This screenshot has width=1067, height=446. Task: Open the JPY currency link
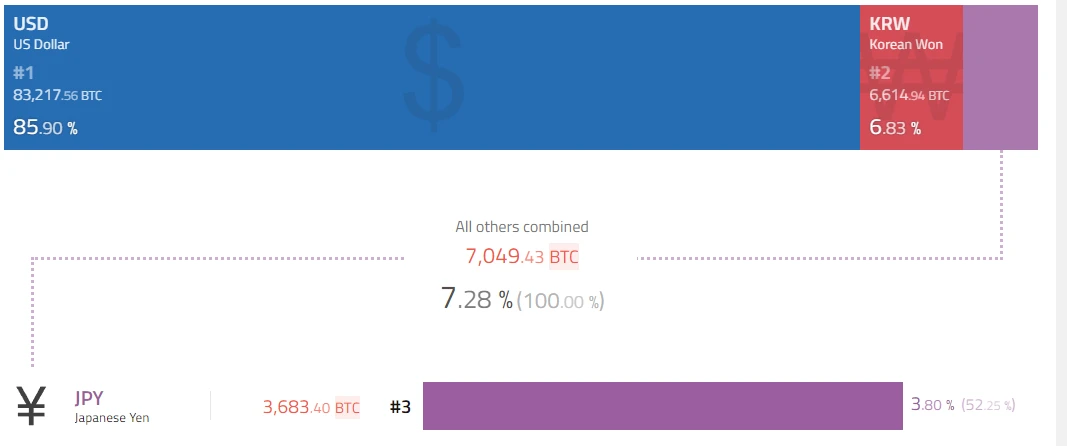[89, 397]
